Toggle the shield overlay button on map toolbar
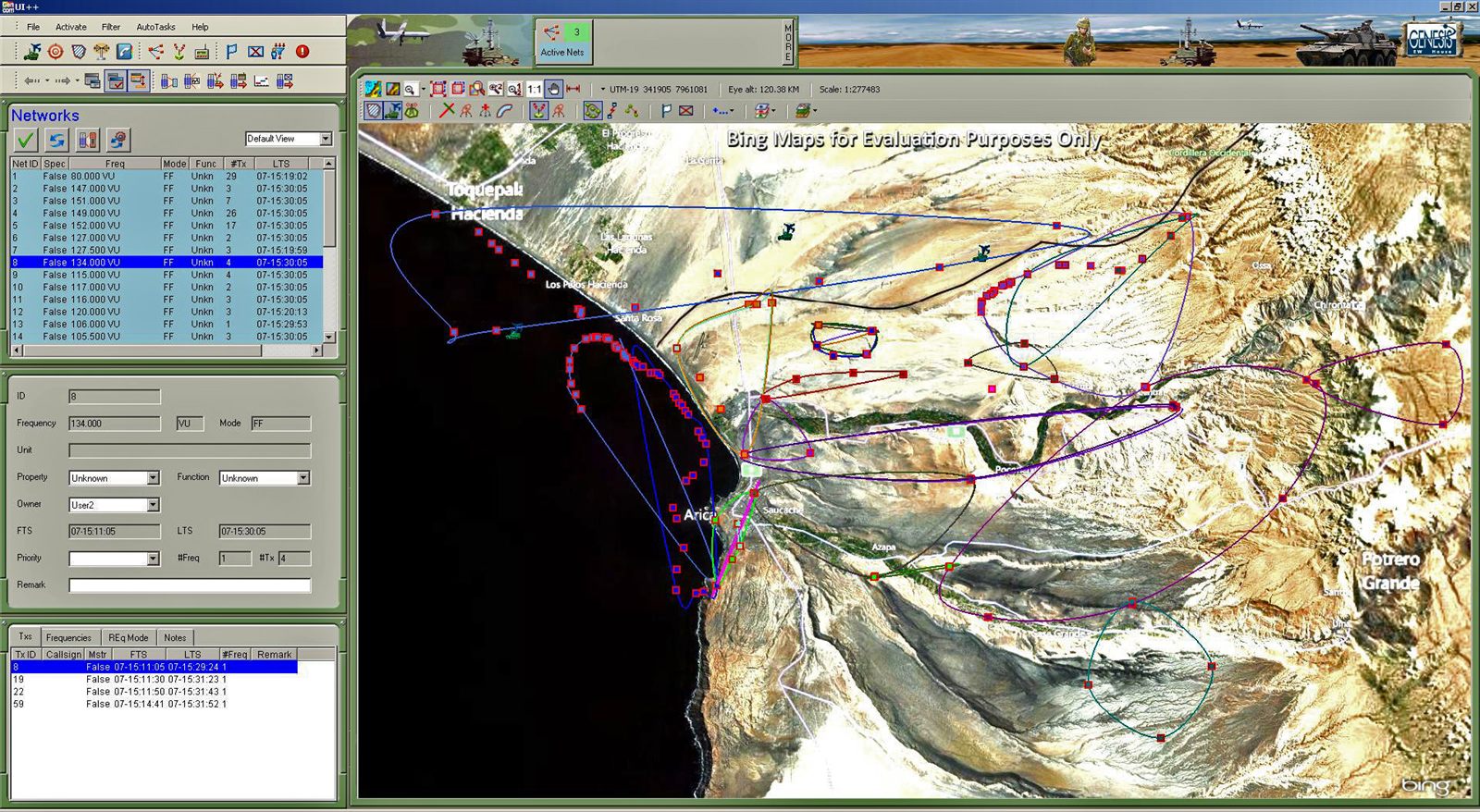The image size is (1480, 812). coord(373,111)
